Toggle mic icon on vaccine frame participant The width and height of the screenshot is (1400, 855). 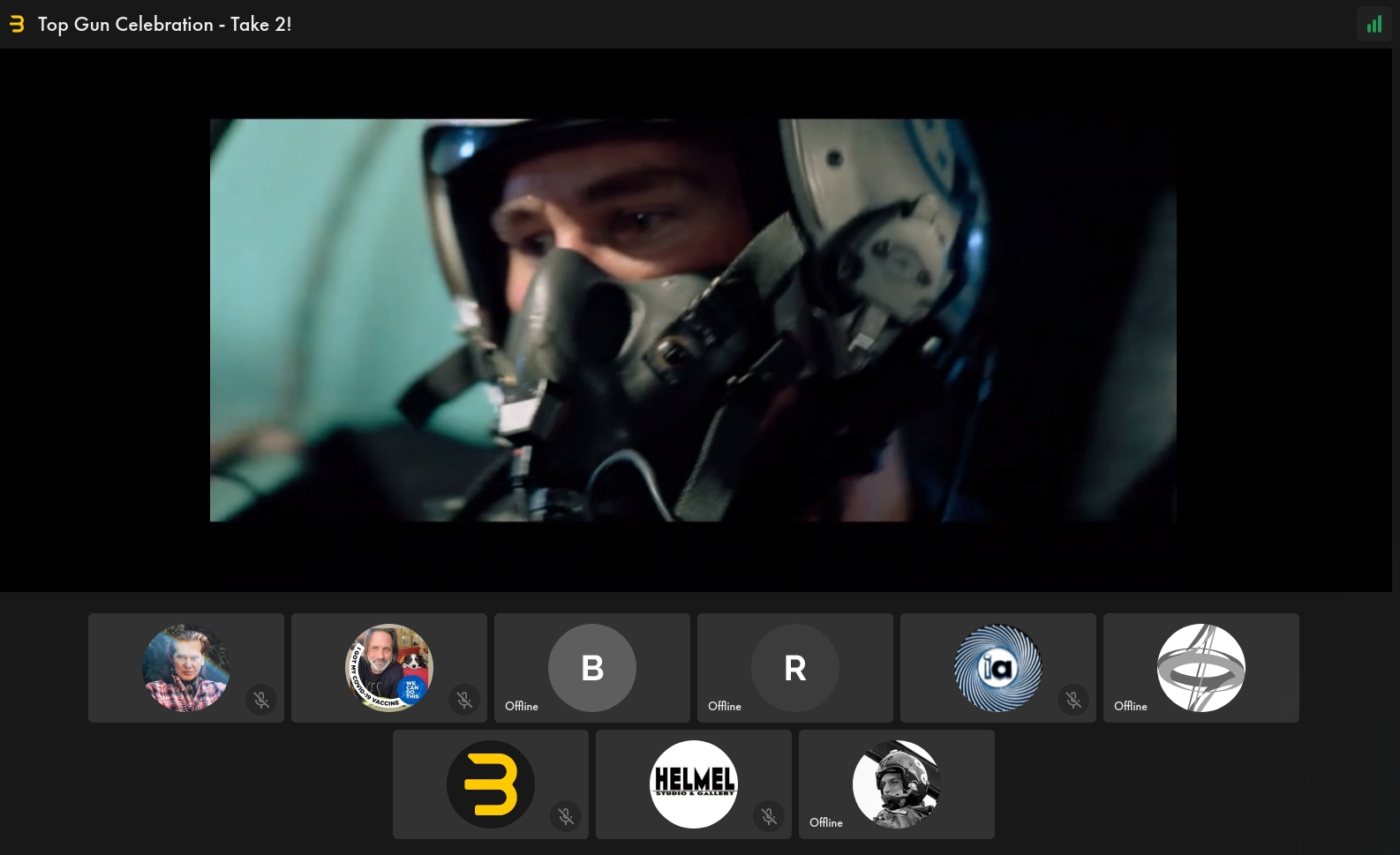click(464, 700)
